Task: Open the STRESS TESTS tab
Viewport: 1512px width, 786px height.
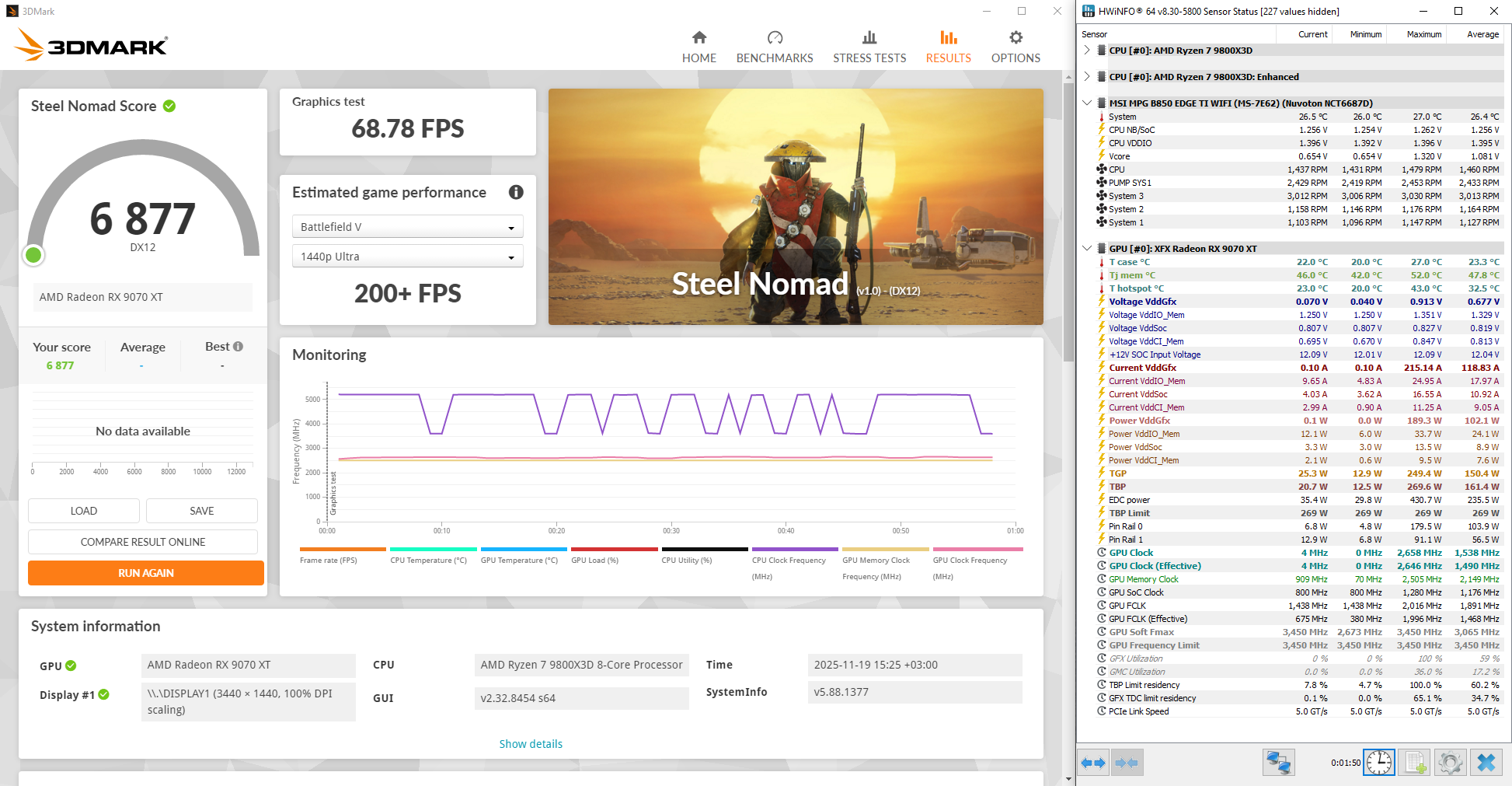Action: coord(869,47)
